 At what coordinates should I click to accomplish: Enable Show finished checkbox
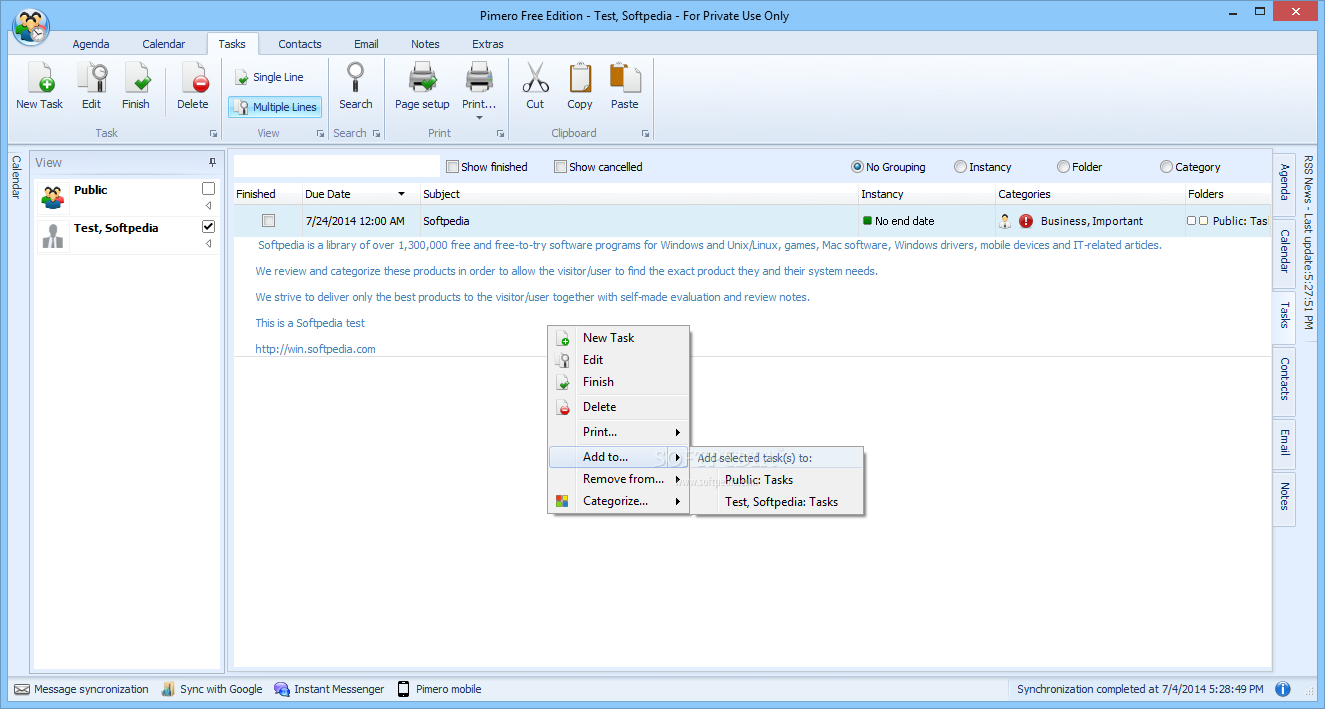[453, 167]
